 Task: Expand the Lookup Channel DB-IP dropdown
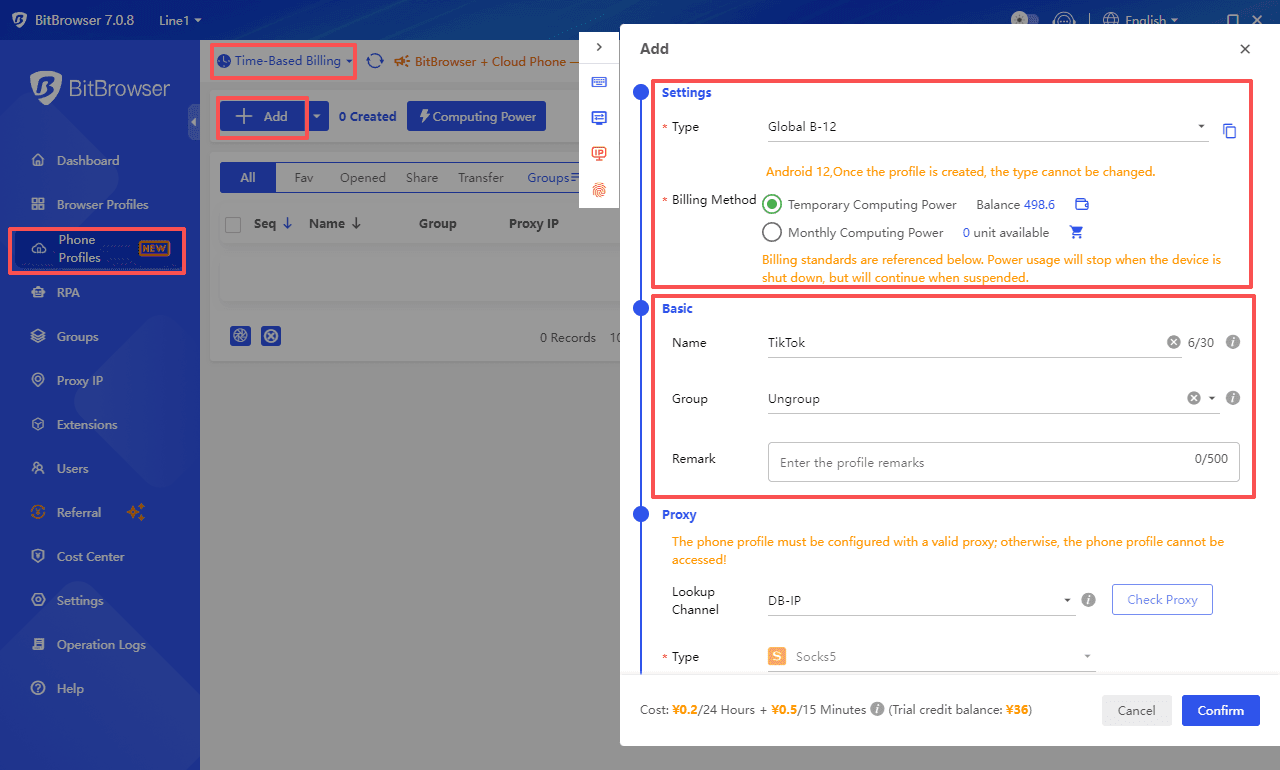[x=920, y=600]
